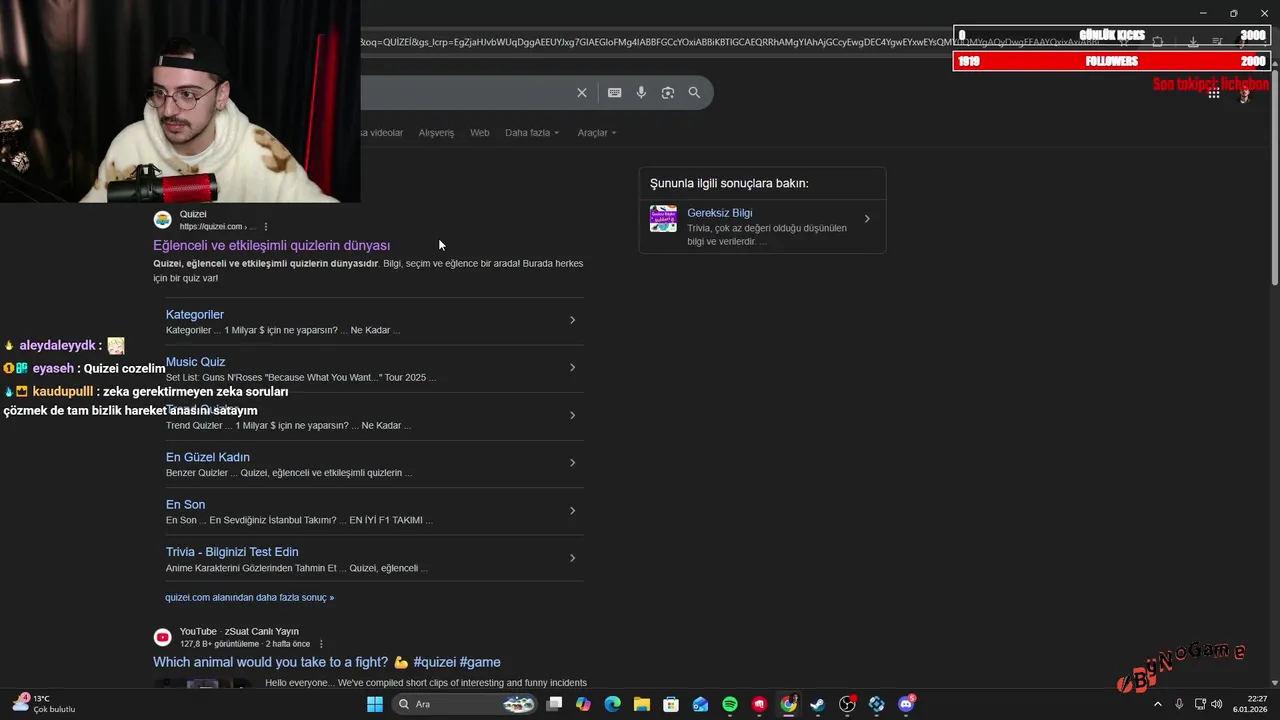Open Google Lens image search
The width and height of the screenshot is (1280, 720).
(668, 93)
